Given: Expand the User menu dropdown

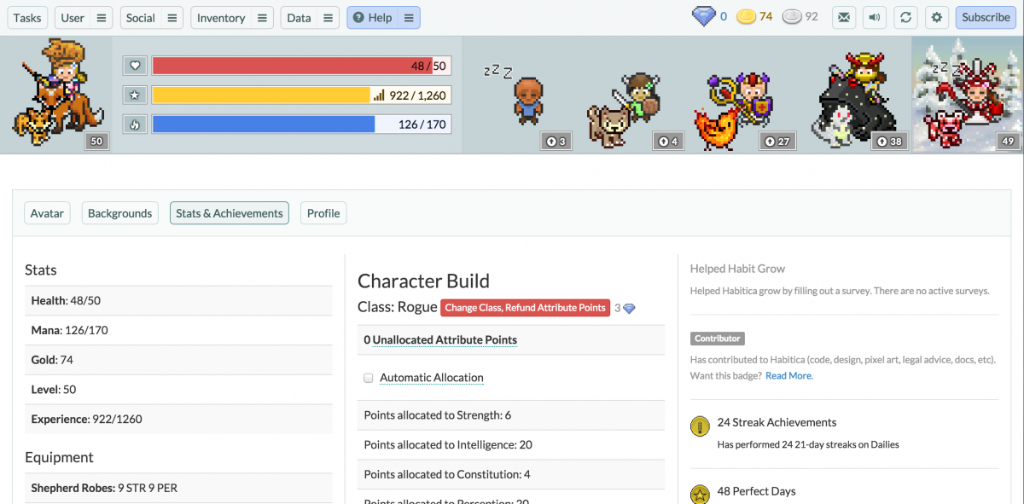Looking at the screenshot, I should pos(101,18).
